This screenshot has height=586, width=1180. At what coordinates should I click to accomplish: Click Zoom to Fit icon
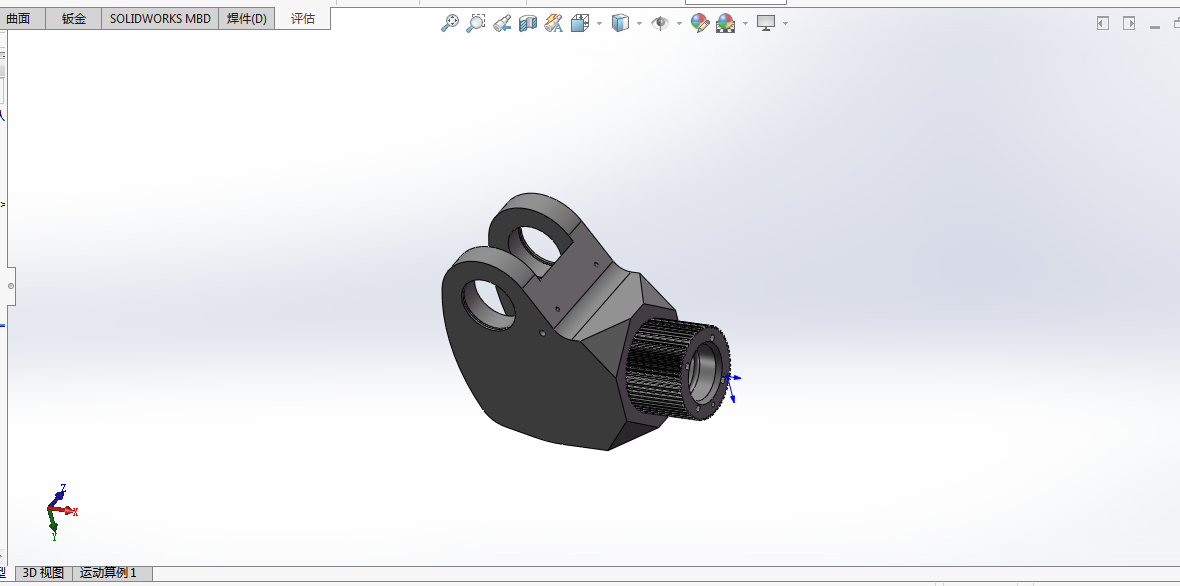point(450,23)
